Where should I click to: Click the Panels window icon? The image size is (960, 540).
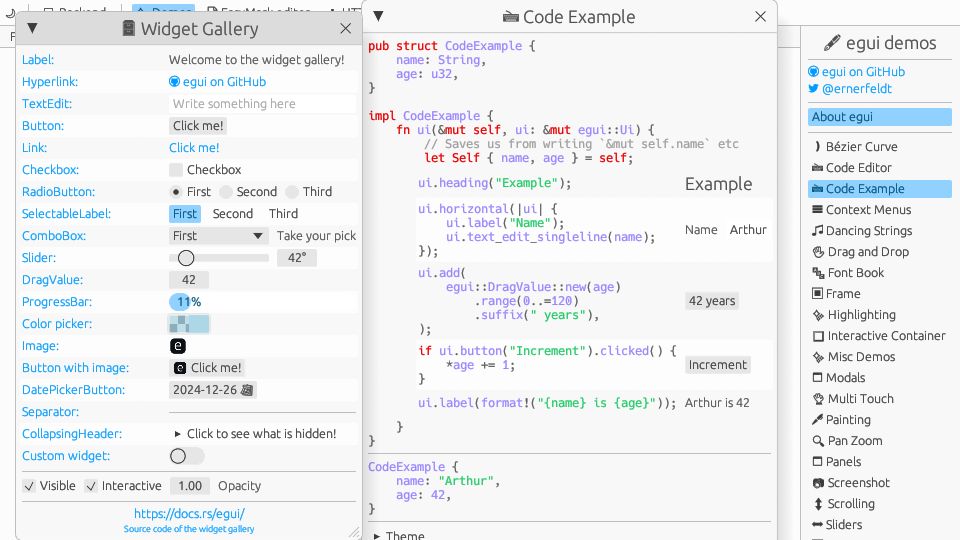(817, 462)
